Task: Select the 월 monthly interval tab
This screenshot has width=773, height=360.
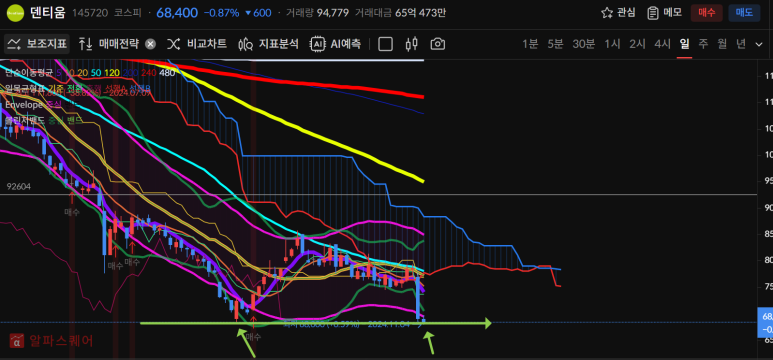Action: pyautogui.click(x=722, y=44)
